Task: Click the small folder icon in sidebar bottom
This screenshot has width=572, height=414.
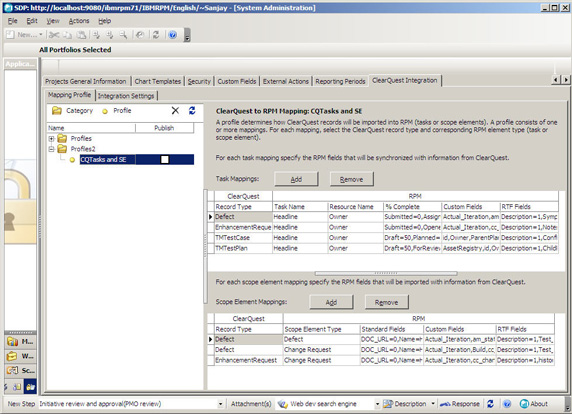Action: click(x=17, y=387)
